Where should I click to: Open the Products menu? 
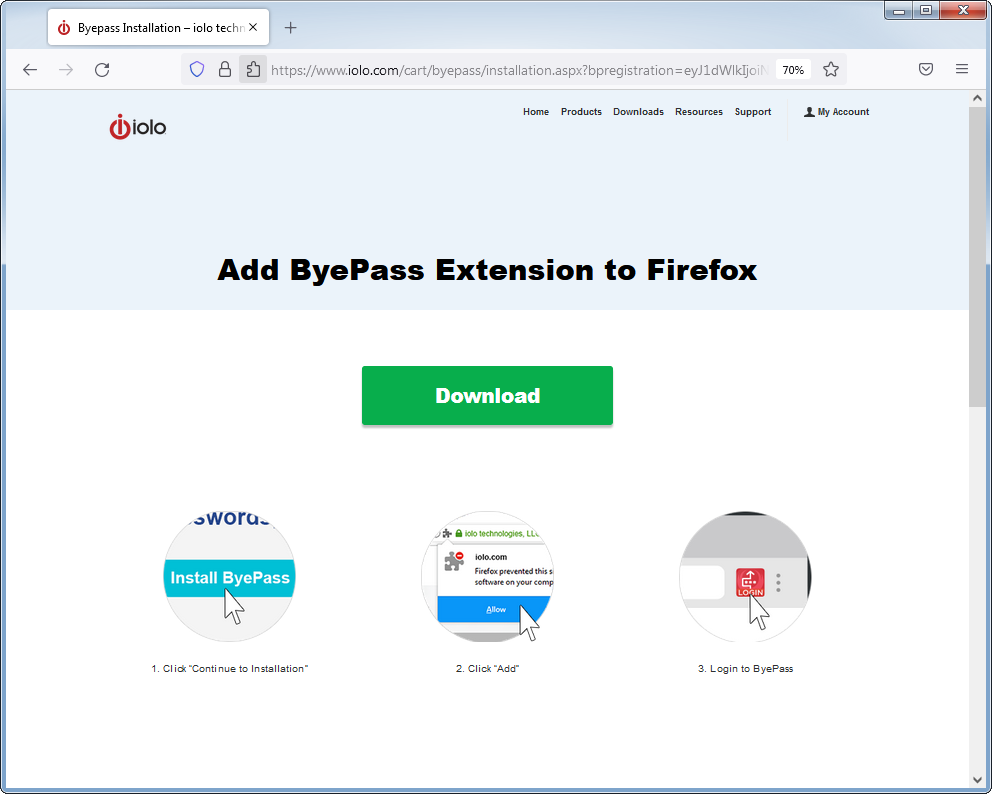pos(581,111)
